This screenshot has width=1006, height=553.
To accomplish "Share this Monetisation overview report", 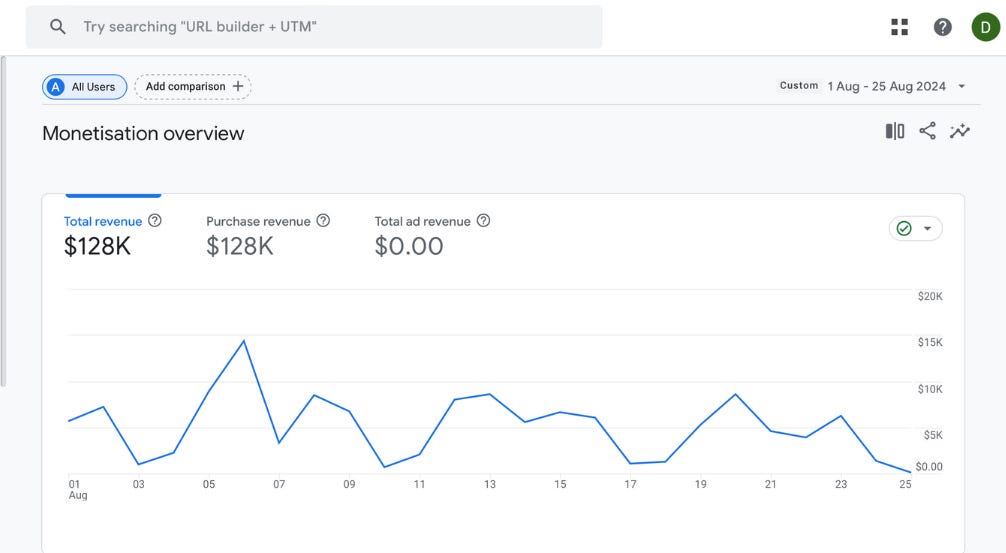I will tap(927, 131).
